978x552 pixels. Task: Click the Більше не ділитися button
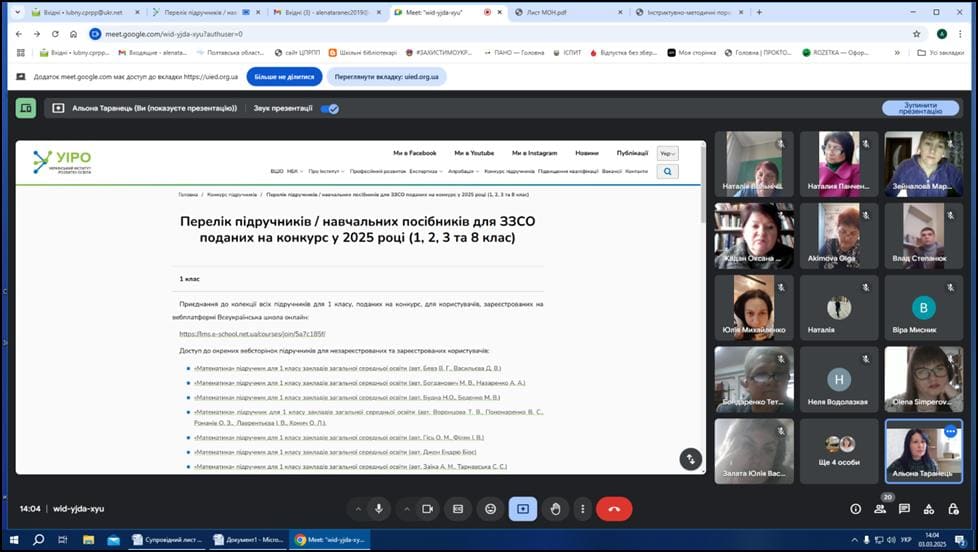coord(284,77)
